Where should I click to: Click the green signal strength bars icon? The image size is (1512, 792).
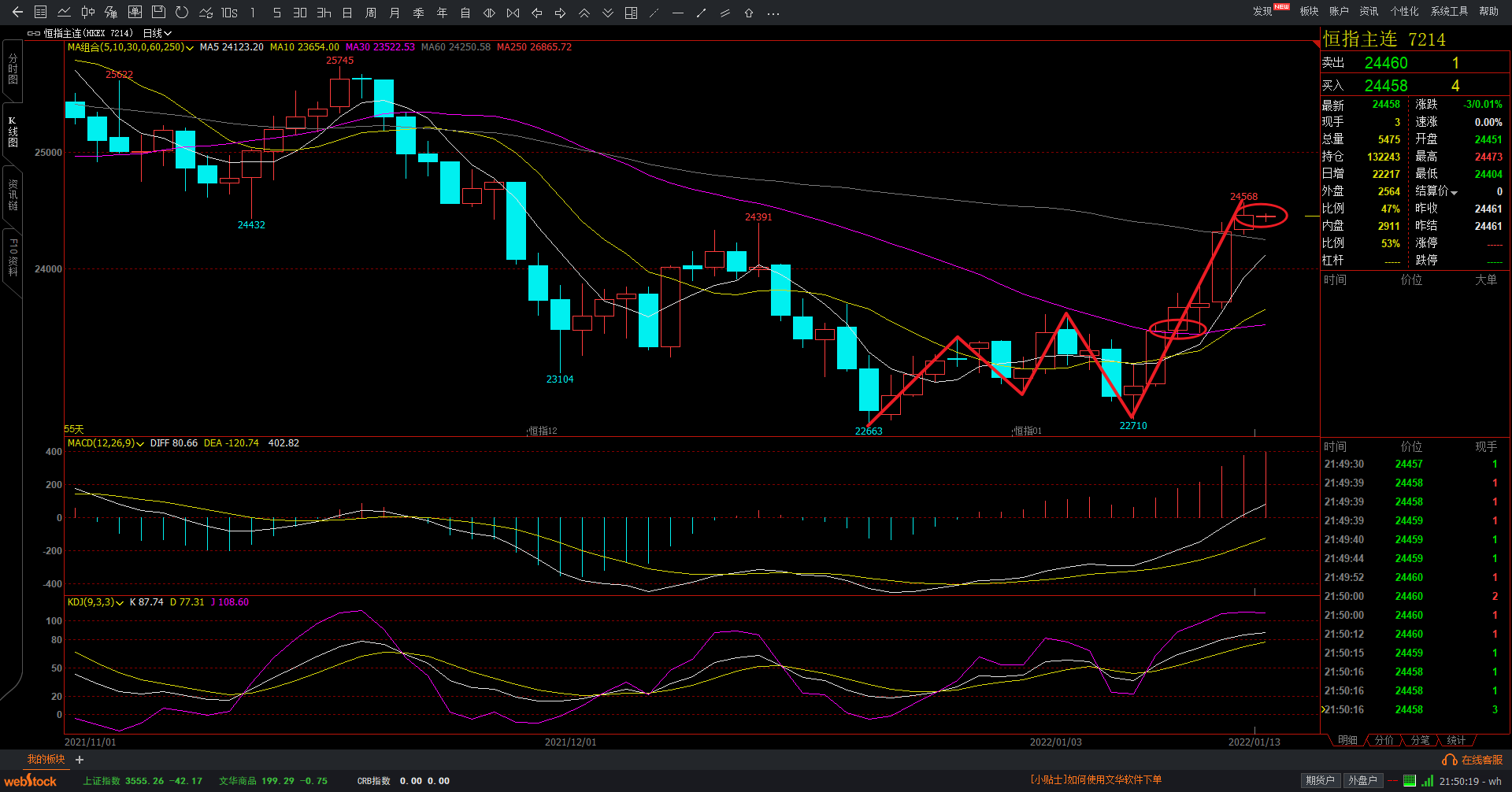coord(1427,781)
